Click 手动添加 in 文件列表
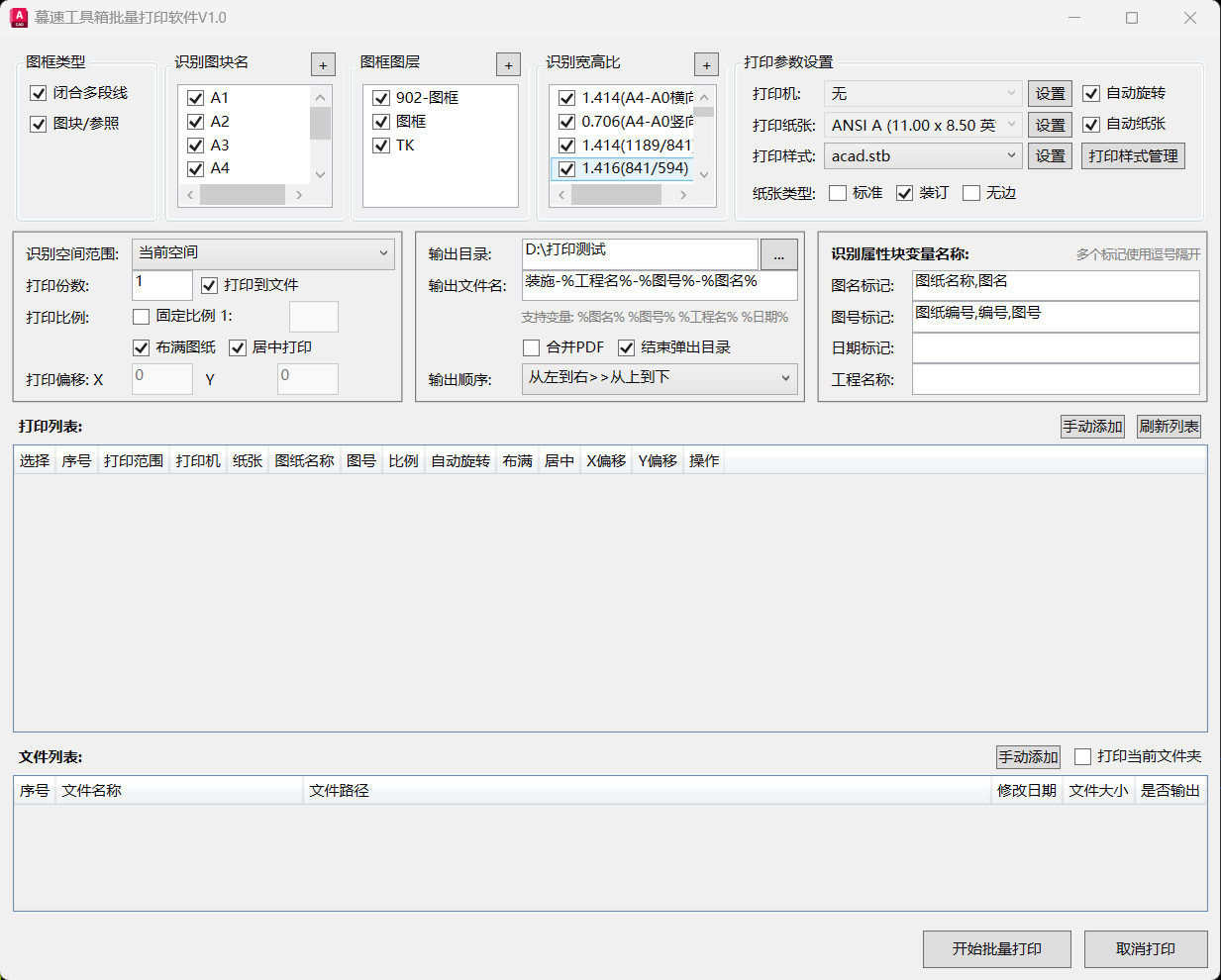The height and width of the screenshot is (980, 1221). pos(1028,756)
